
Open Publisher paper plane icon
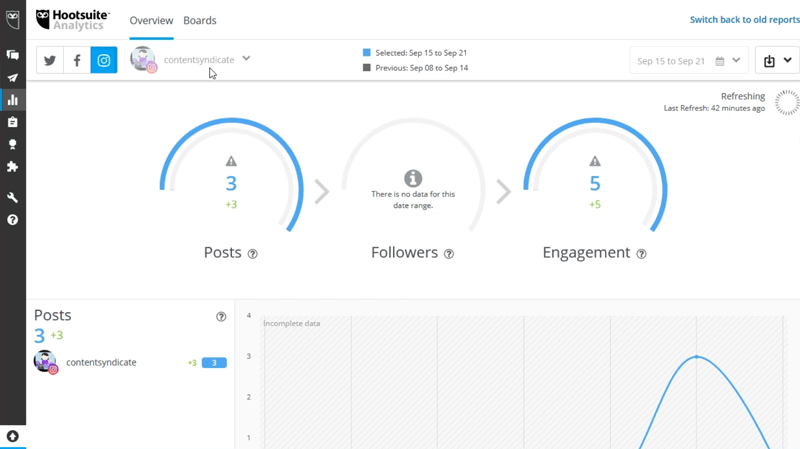pyautogui.click(x=13, y=78)
